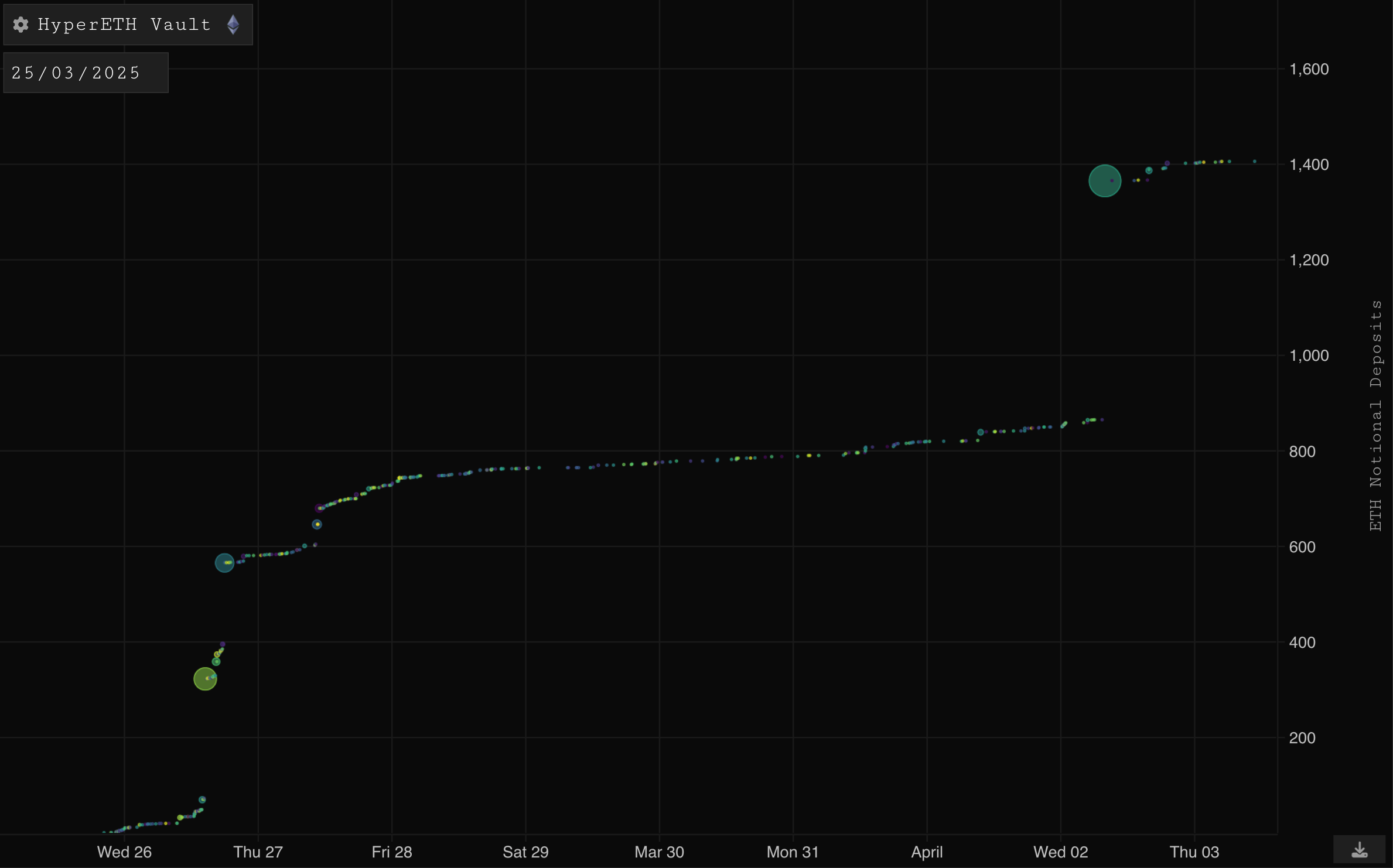Click the Thu 03 x-axis label

pos(1194,852)
